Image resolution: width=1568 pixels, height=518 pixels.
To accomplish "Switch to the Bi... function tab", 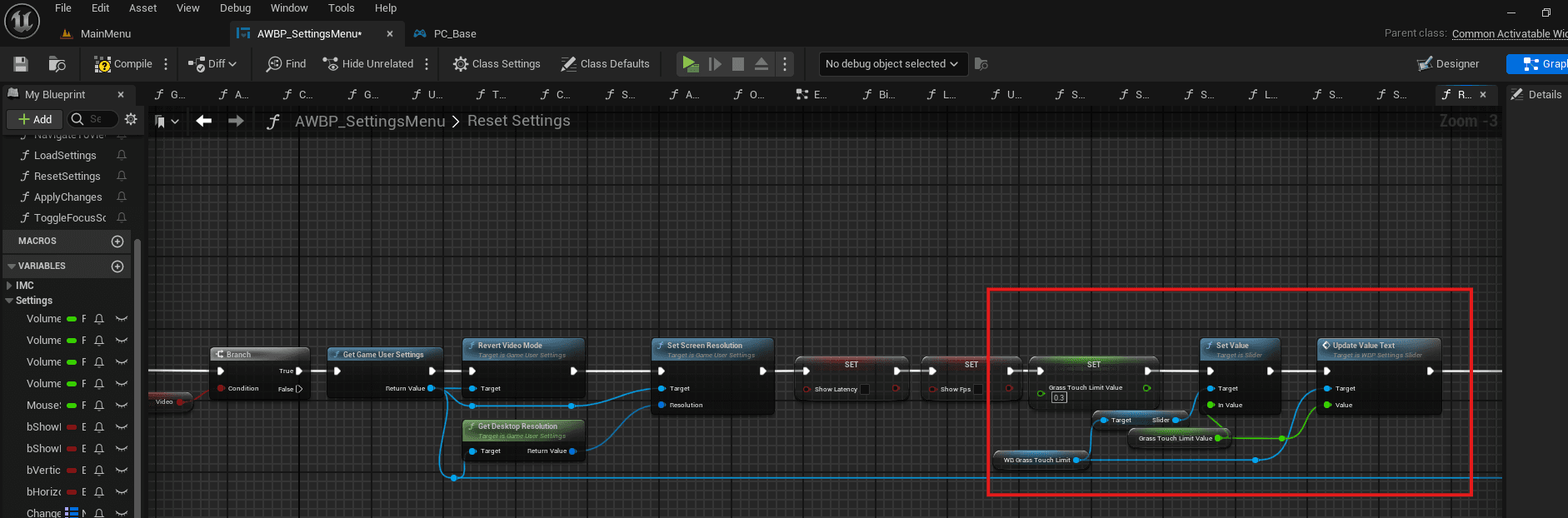I will [879, 95].
